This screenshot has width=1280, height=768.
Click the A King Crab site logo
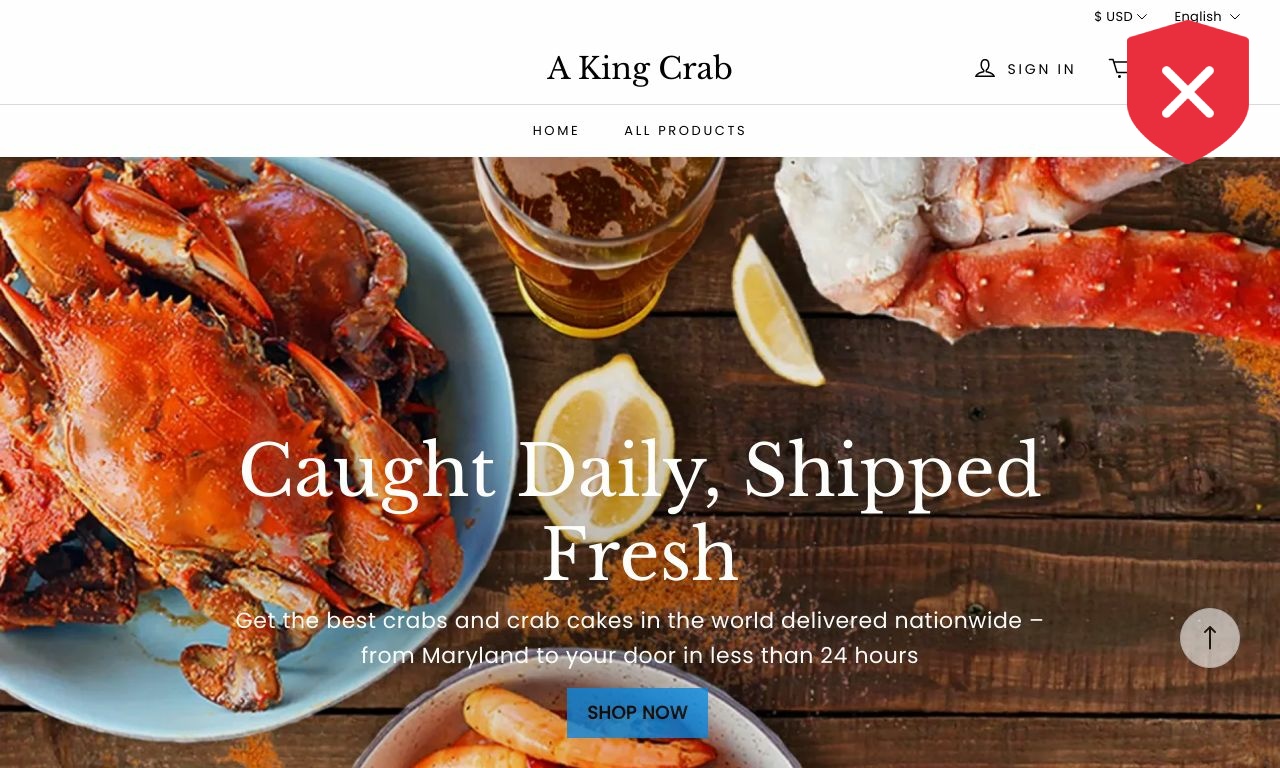[640, 69]
